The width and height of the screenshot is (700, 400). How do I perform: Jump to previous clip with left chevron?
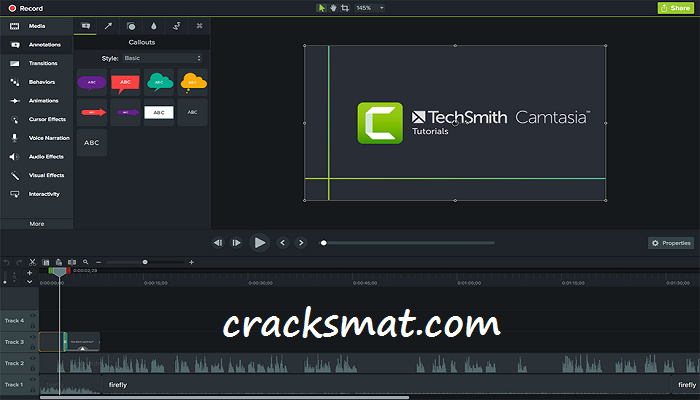pyautogui.click(x=282, y=243)
